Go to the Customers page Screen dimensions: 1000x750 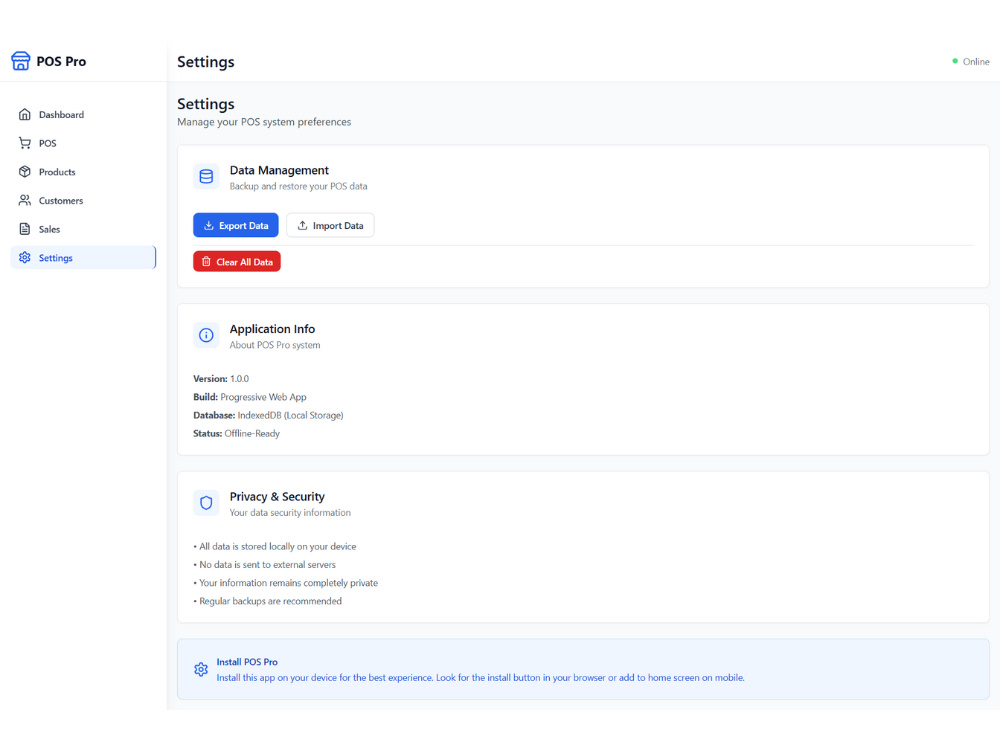point(83,200)
